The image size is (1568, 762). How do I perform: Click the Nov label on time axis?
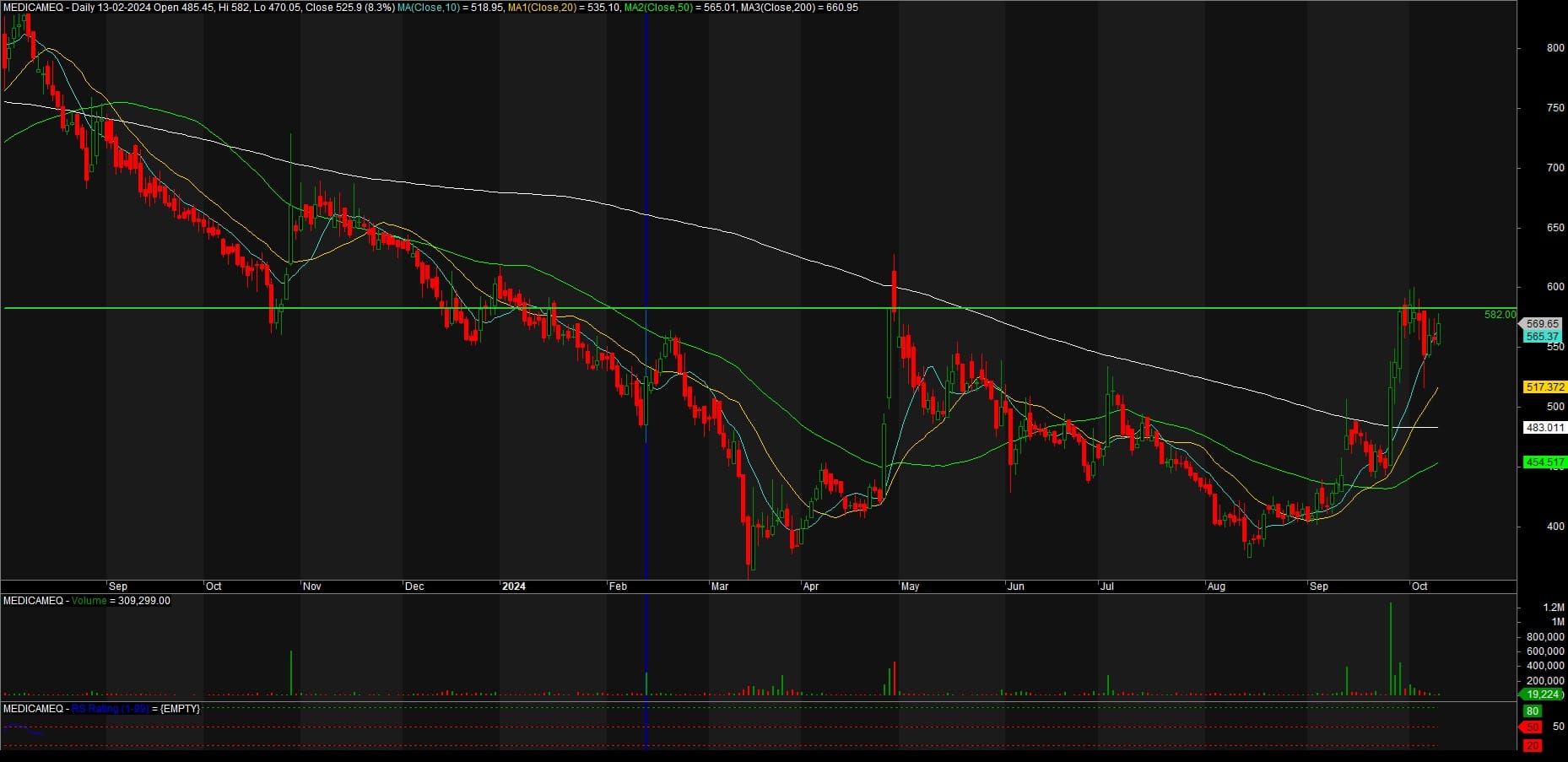click(312, 586)
